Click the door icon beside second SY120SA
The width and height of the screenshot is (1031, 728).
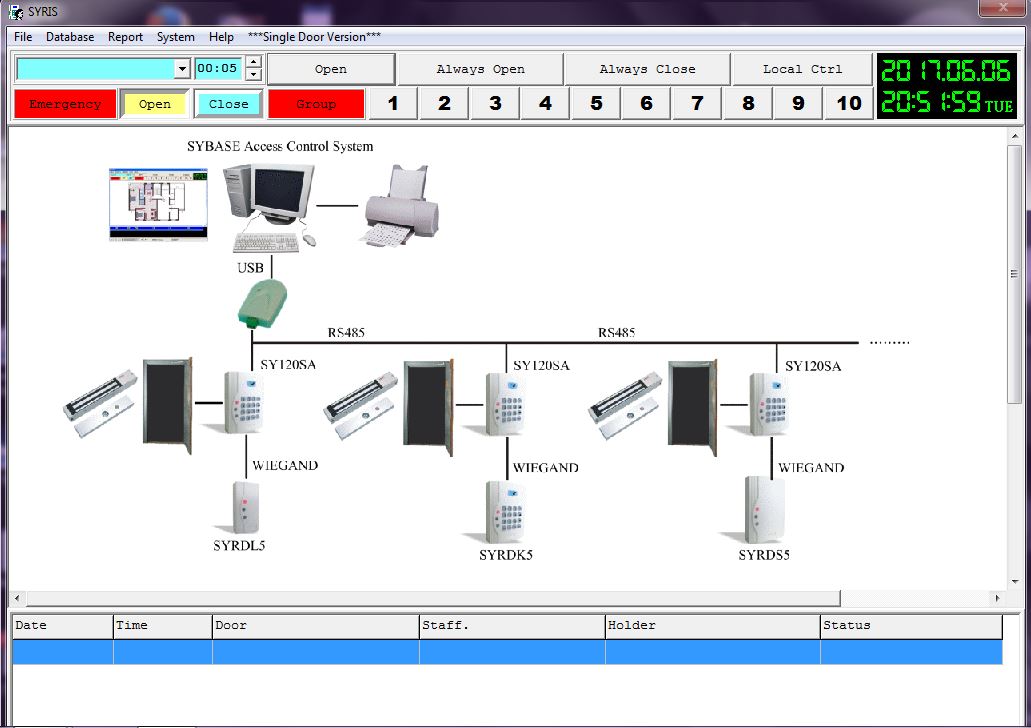429,407
